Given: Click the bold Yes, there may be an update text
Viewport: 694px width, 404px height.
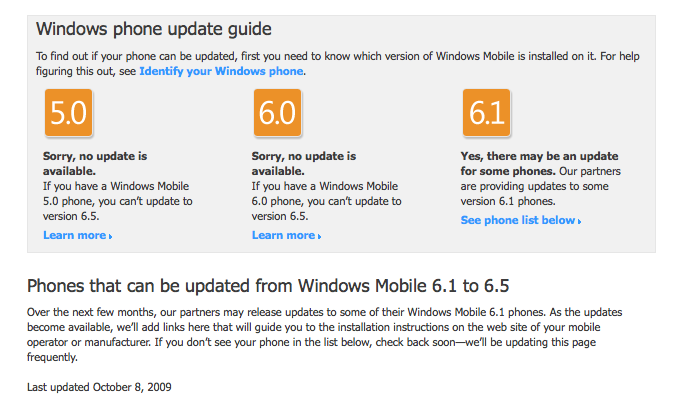Looking at the screenshot, I should click(539, 163).
